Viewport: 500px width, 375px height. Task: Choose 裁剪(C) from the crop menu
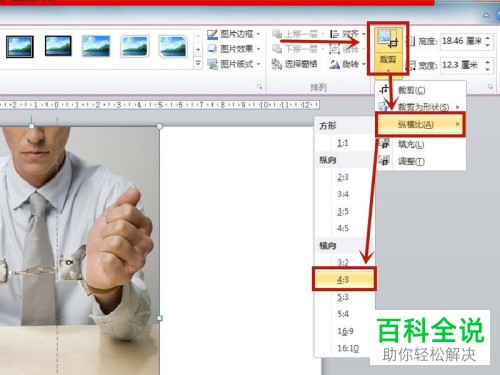pos(420,90)
